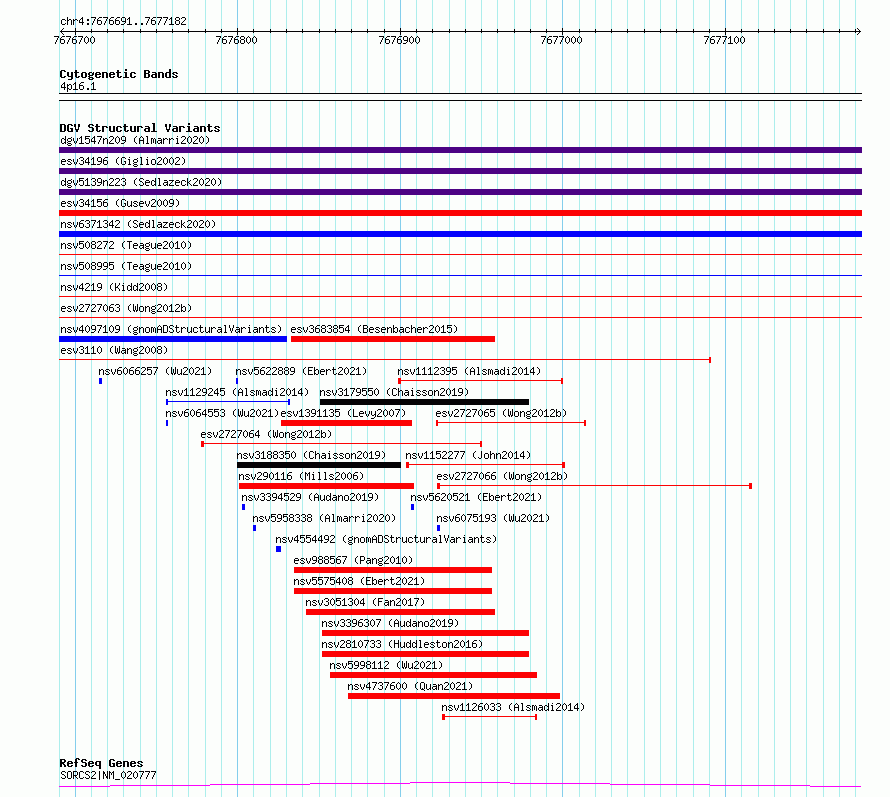This screenshot has height=797, width=890.
Task: Open the esv2727065 (Wong2012b) label
Action: (x=501, y=413)
